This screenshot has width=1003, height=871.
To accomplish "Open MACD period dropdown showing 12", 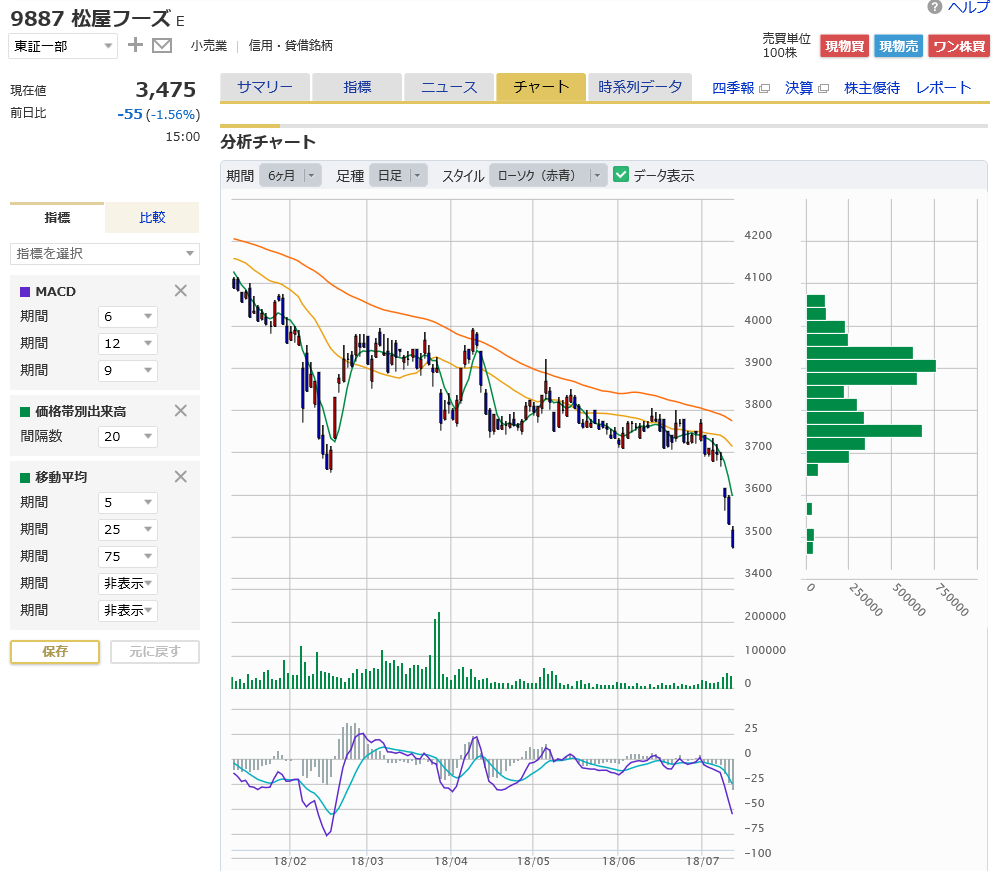I will click(128, 343).
